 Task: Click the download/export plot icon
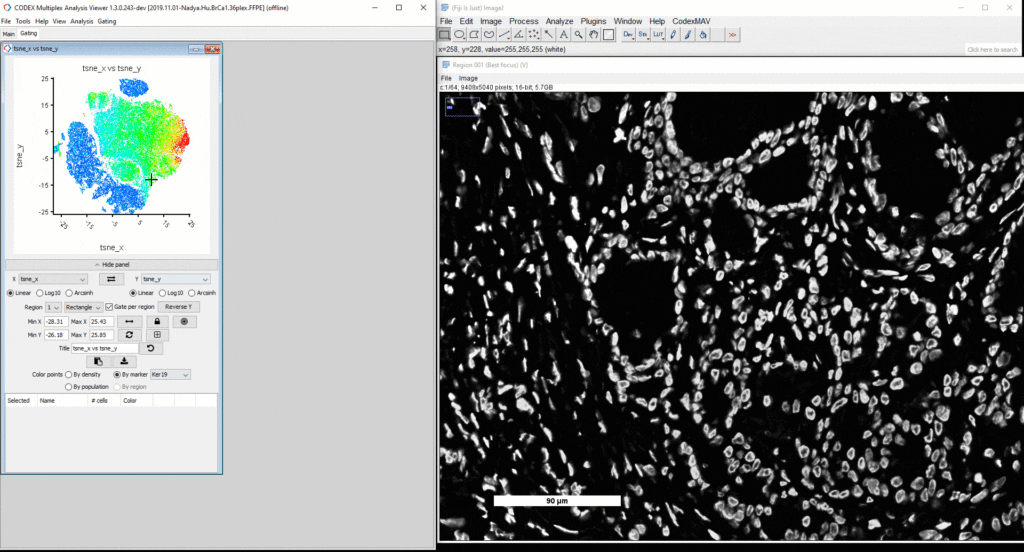tap(124, 361)
